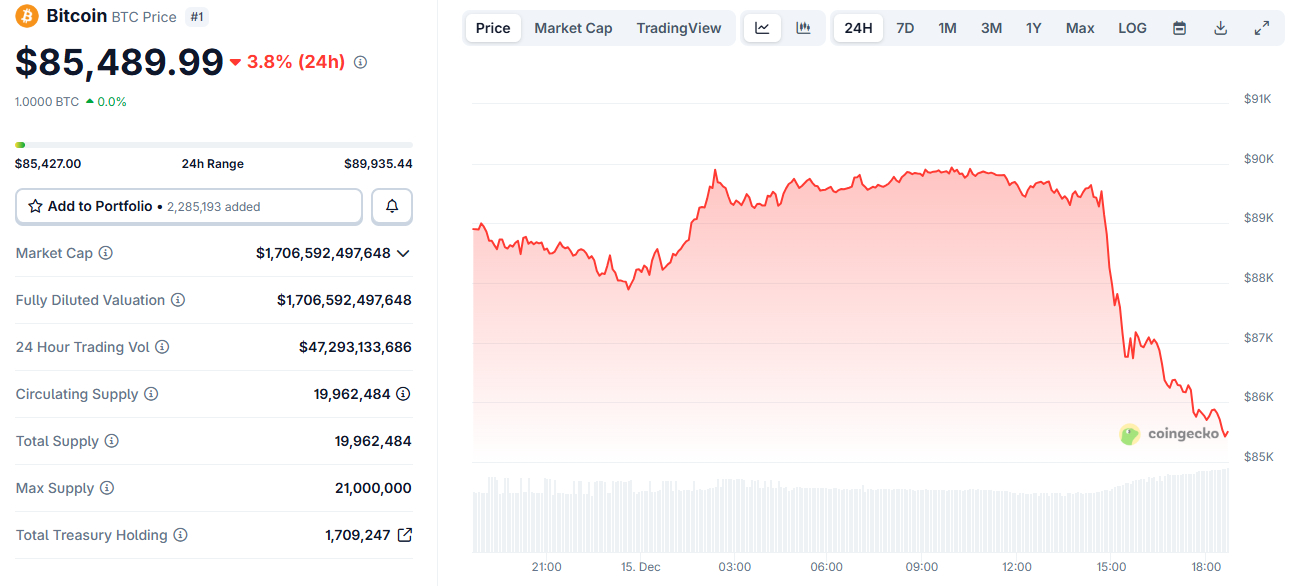The image size is (1306, 586).
Task: Switch chart to 1Y range
Action: coord(1034,28)
